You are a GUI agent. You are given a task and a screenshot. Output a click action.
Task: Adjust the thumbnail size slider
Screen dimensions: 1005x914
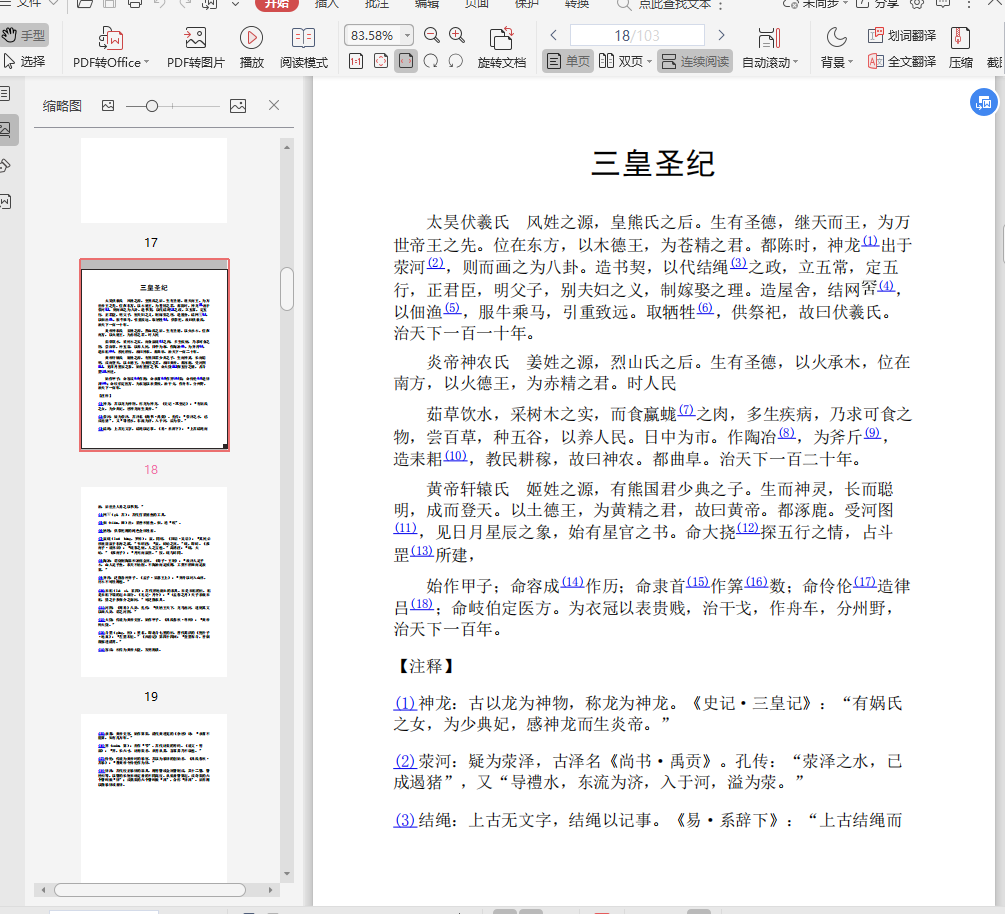point(152,106)
